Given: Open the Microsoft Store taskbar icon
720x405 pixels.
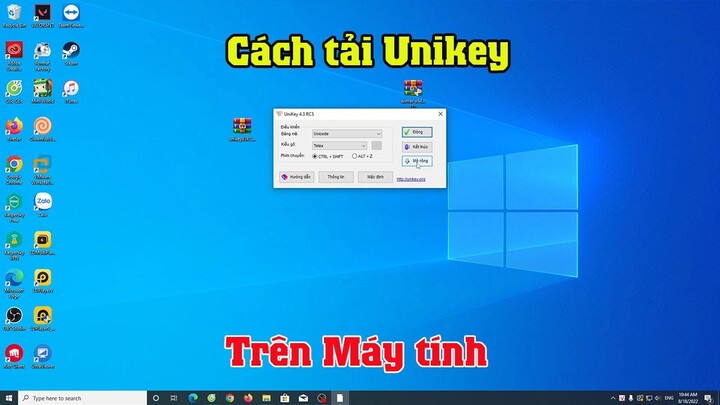Looking at the screenshot, I should [x=285, y=398].
